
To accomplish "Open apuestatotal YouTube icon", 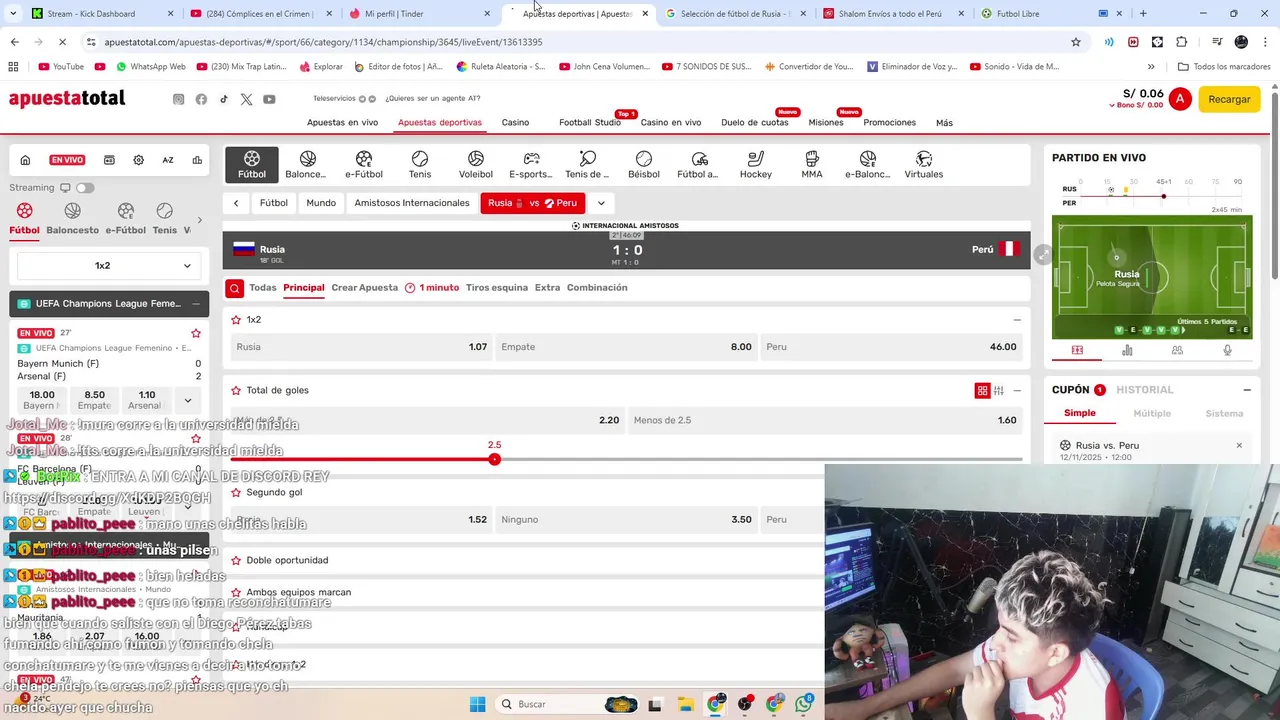I will tap(269, 99).
